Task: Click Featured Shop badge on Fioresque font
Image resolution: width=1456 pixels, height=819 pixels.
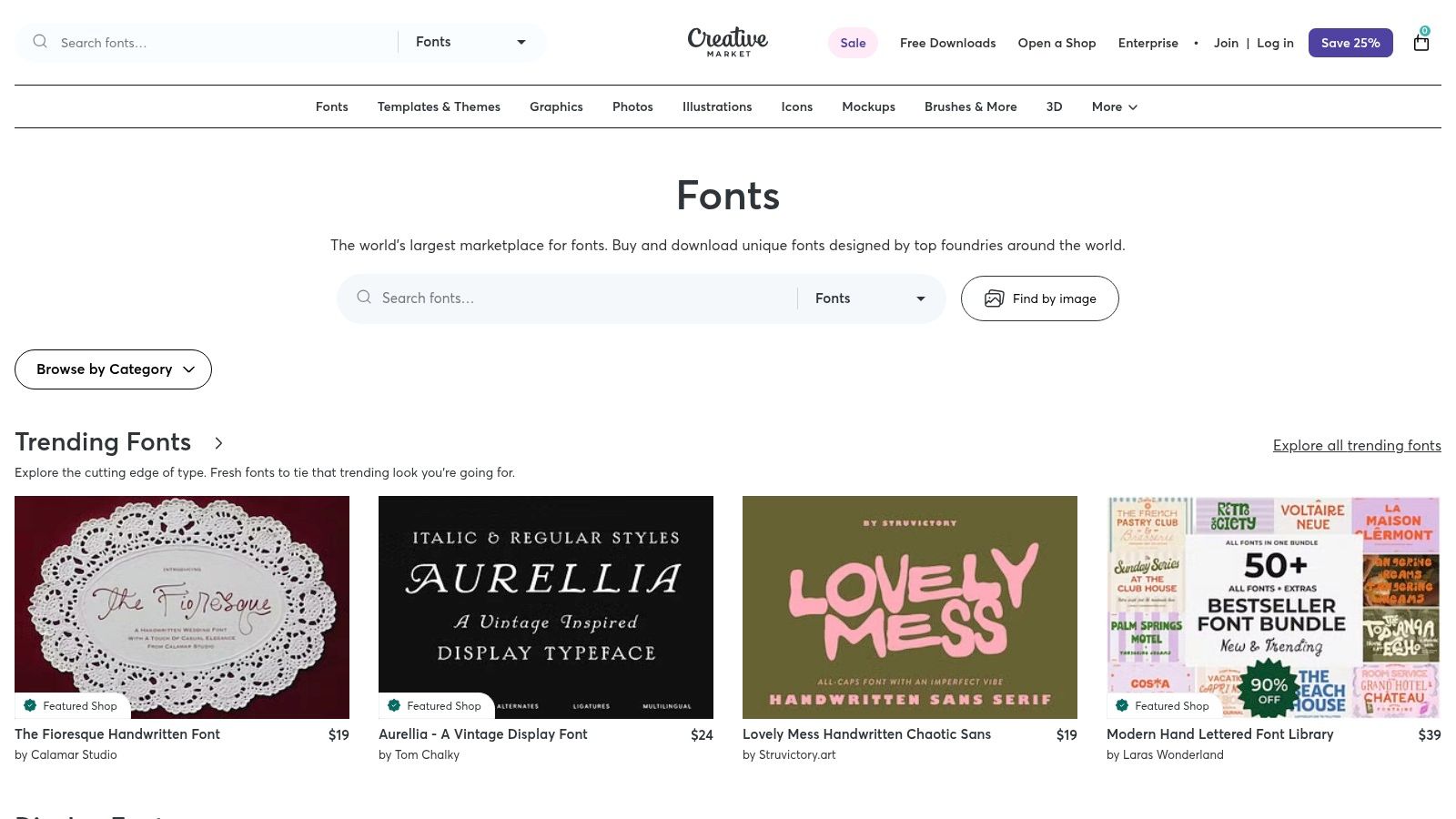Action: [x=71, y=705]
